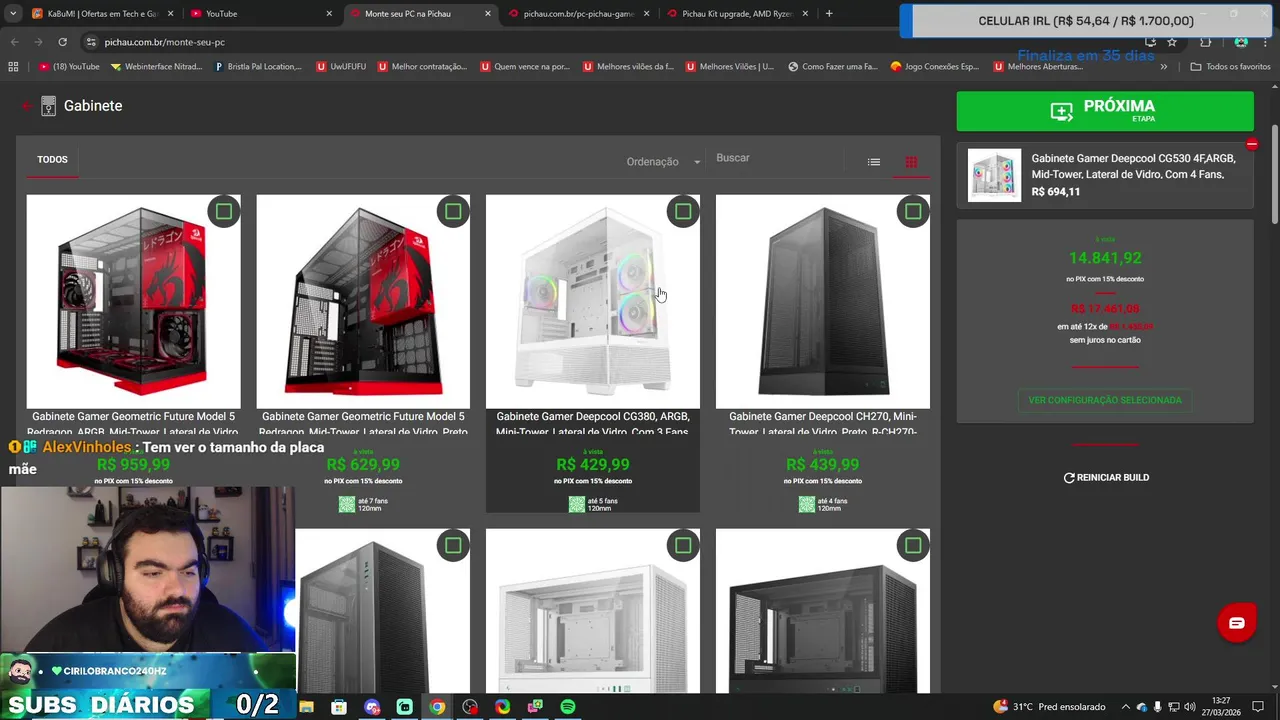The image size is (1280, 720).
Task: Open Chrome from the taskbar
Action: point(437,707)
